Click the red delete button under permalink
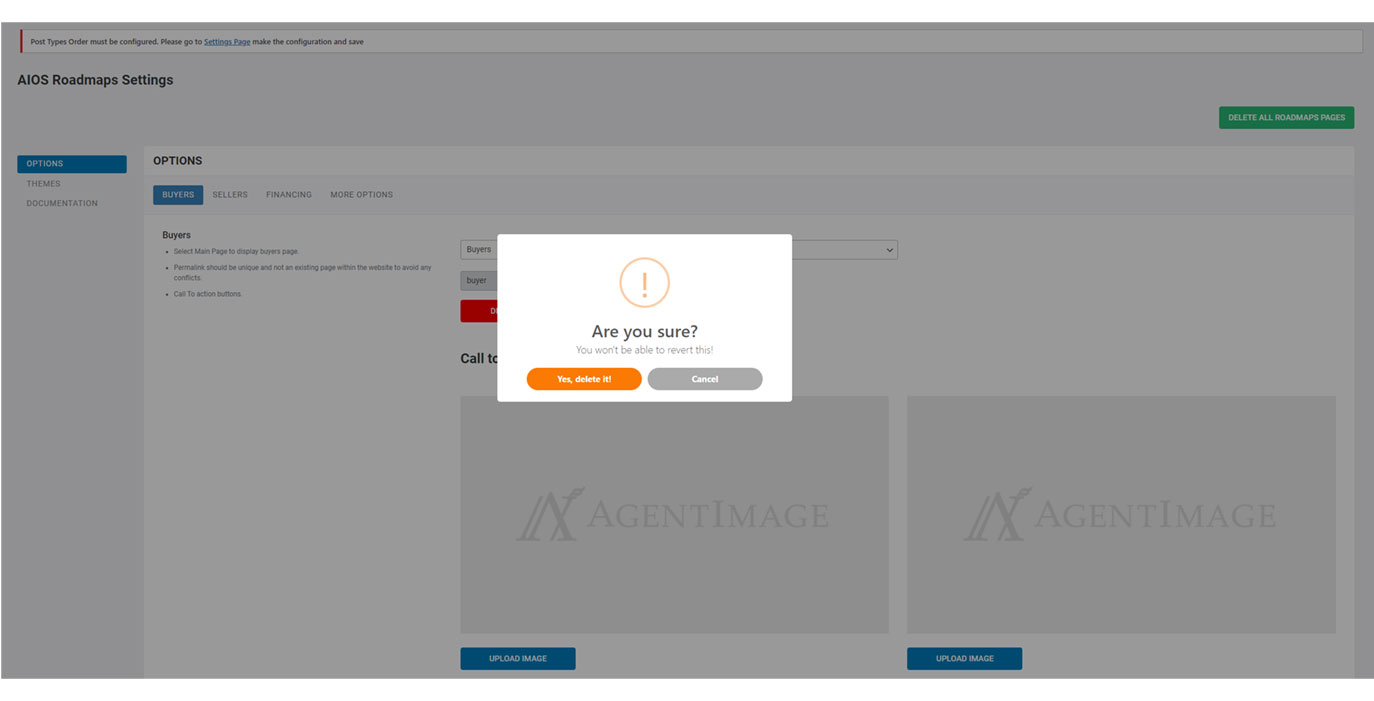Screen dimensions: 1374x701 pyautogui.click(x=479, y=311)
